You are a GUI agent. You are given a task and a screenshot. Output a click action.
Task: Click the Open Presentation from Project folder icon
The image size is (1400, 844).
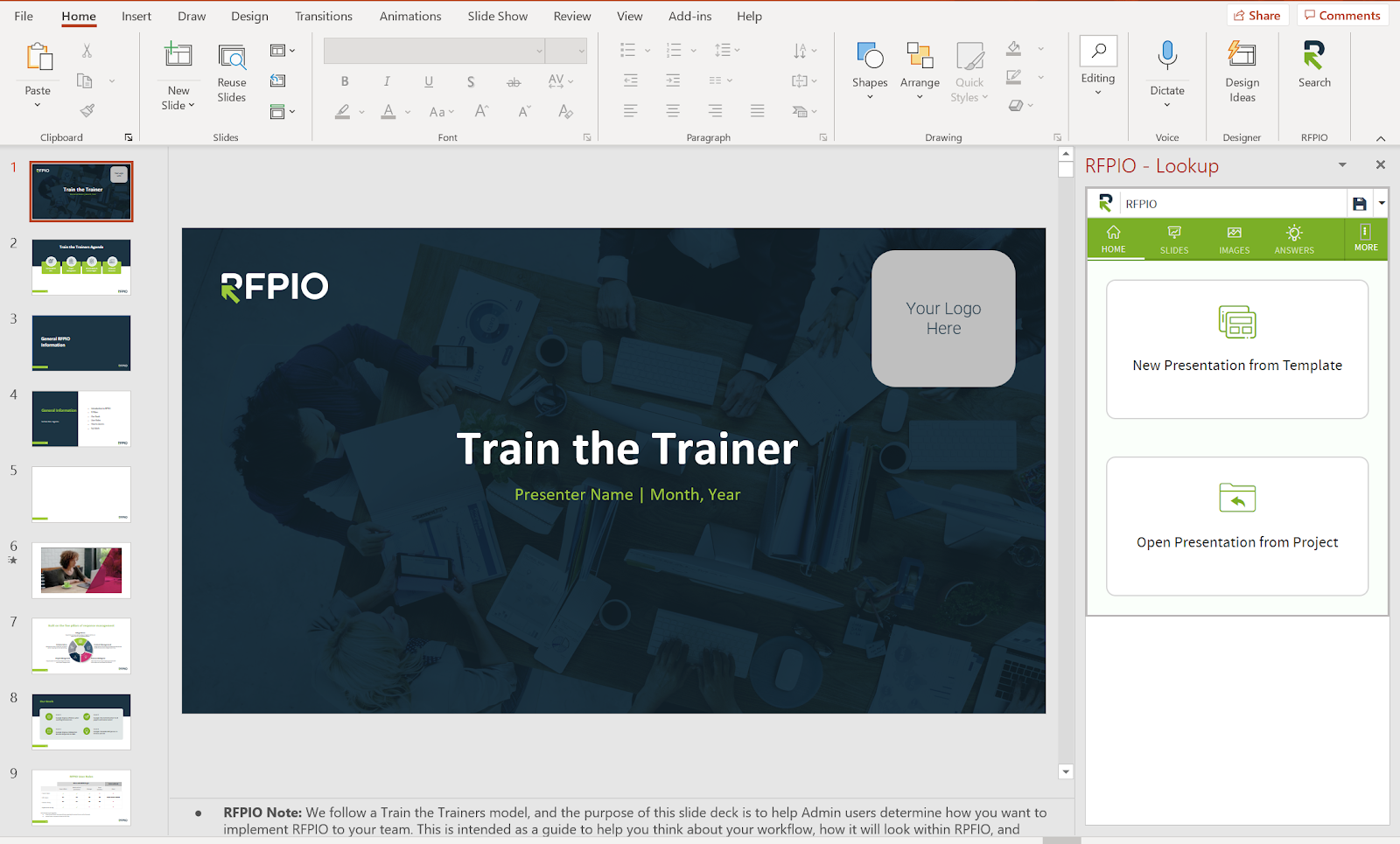click(1237, 499)
